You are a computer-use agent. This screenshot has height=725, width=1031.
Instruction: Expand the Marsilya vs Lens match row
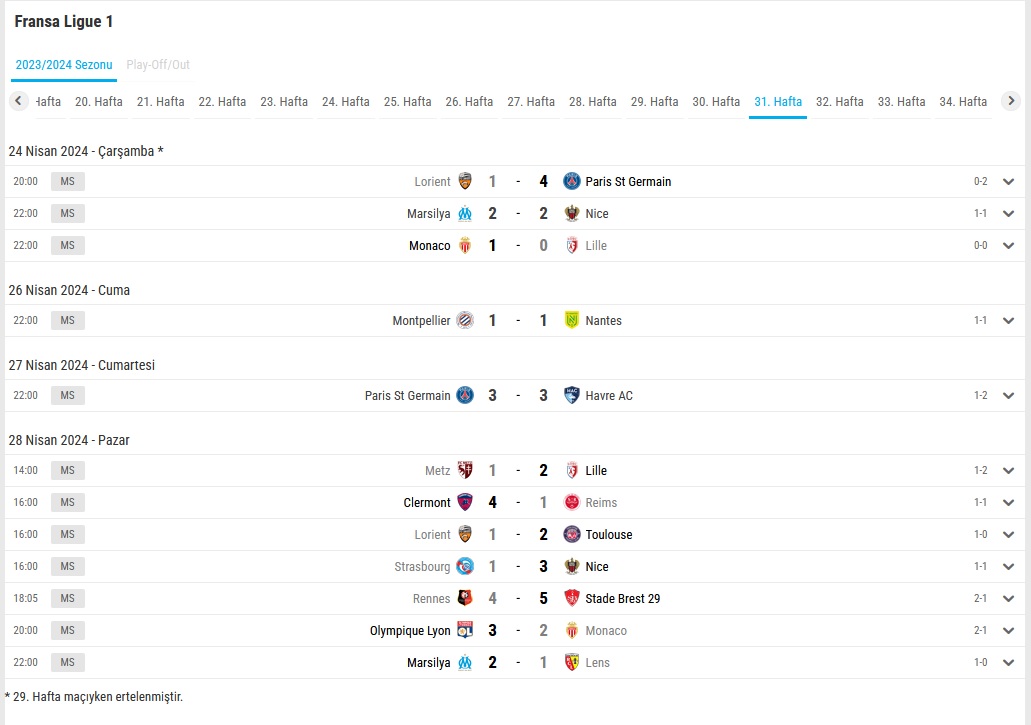1009,662
